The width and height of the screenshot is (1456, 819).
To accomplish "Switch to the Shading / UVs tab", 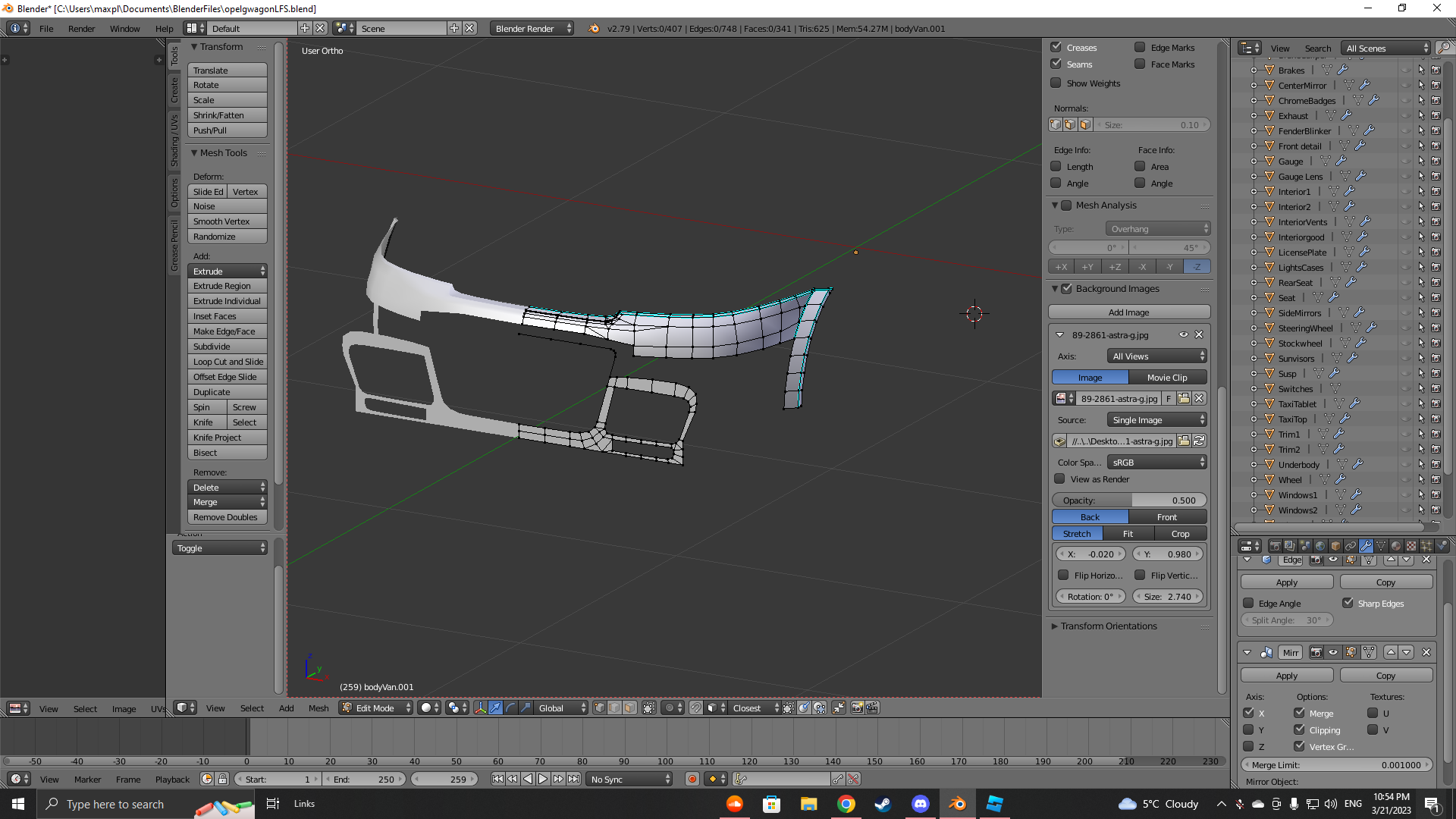I will coord(174,141).
